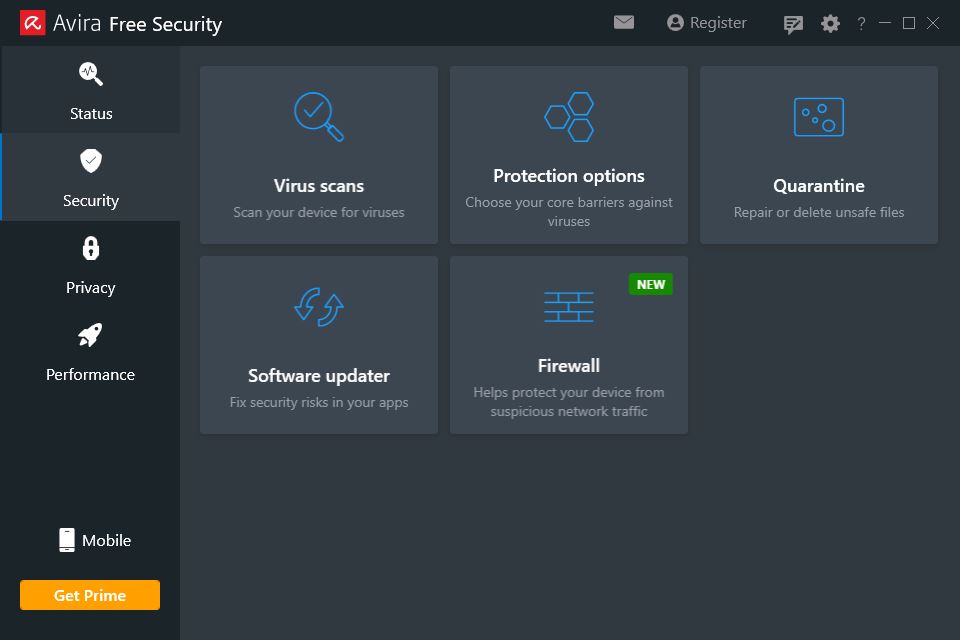Screen dimensions: 960x640
Task: Open Quarantine via its box icon
Action: click(819, 117)
